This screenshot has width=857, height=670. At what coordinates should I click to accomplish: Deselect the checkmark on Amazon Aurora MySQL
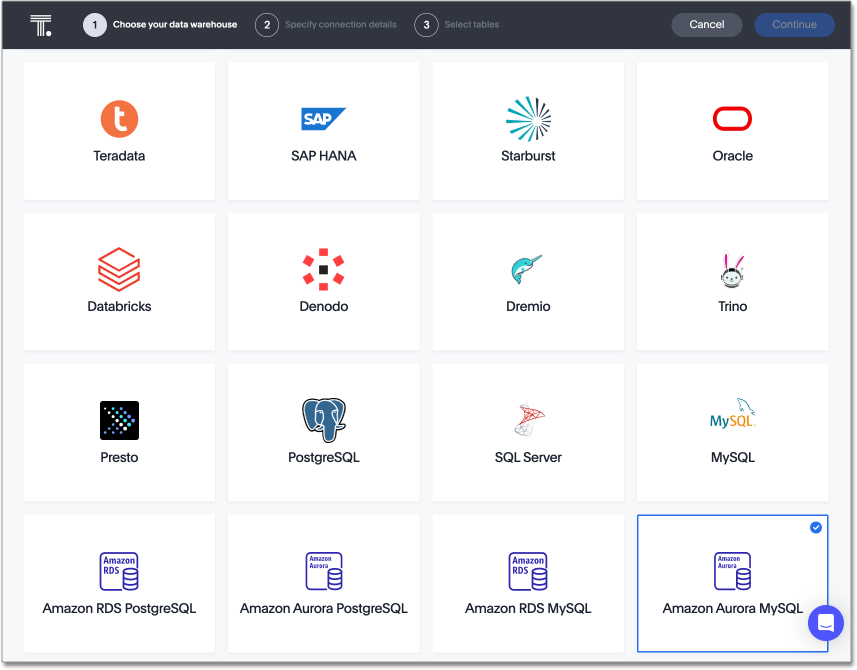816,527
